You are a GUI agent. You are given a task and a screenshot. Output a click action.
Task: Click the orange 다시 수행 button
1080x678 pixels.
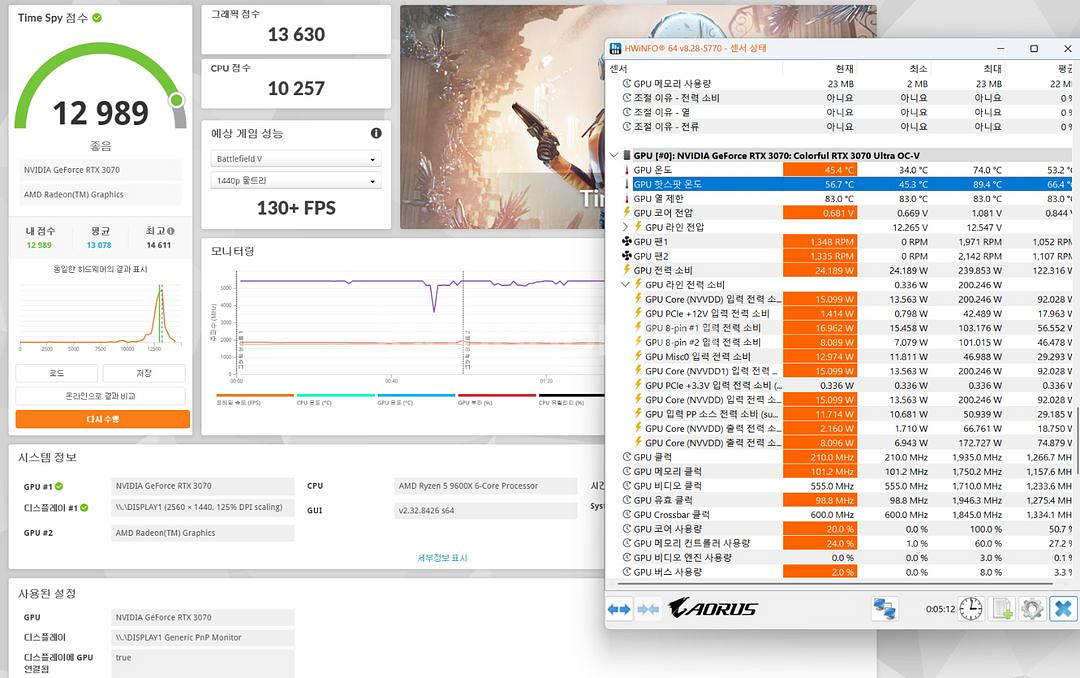click(103, 419)
